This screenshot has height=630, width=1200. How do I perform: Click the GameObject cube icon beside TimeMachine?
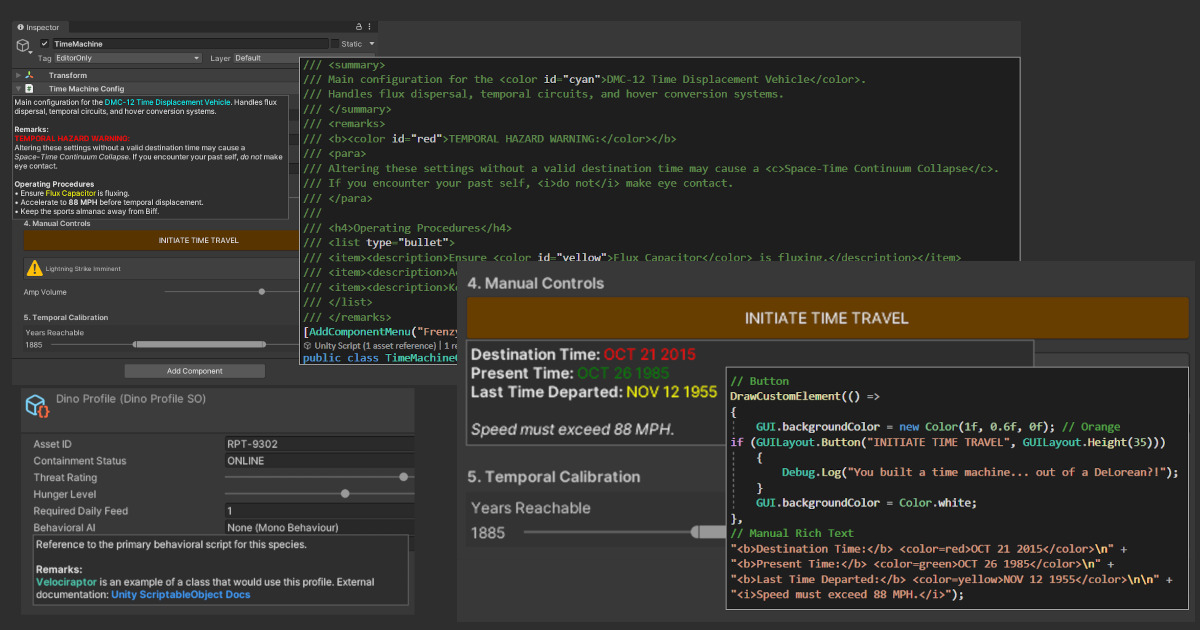(x=23, y=46)
